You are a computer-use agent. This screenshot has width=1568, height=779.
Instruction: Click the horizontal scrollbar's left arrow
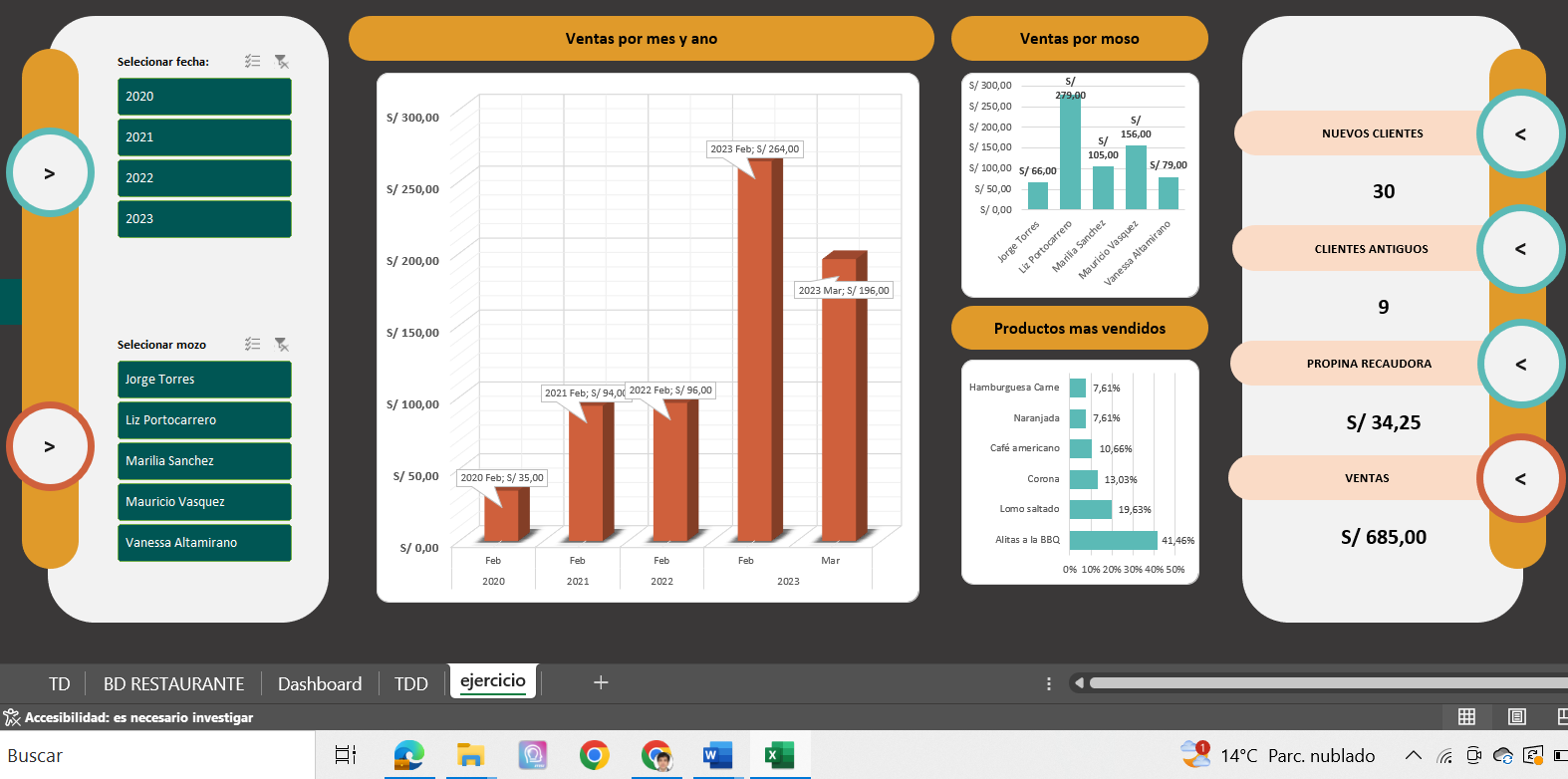point(1079,683)
